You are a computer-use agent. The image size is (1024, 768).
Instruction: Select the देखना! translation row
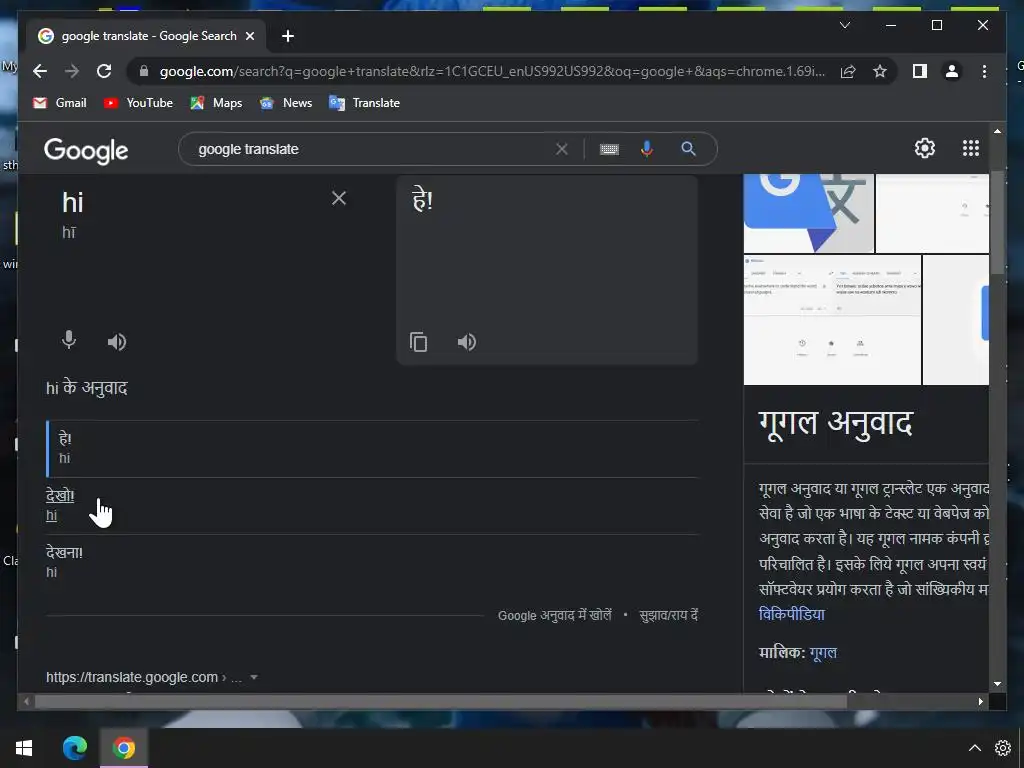(372, 562)
